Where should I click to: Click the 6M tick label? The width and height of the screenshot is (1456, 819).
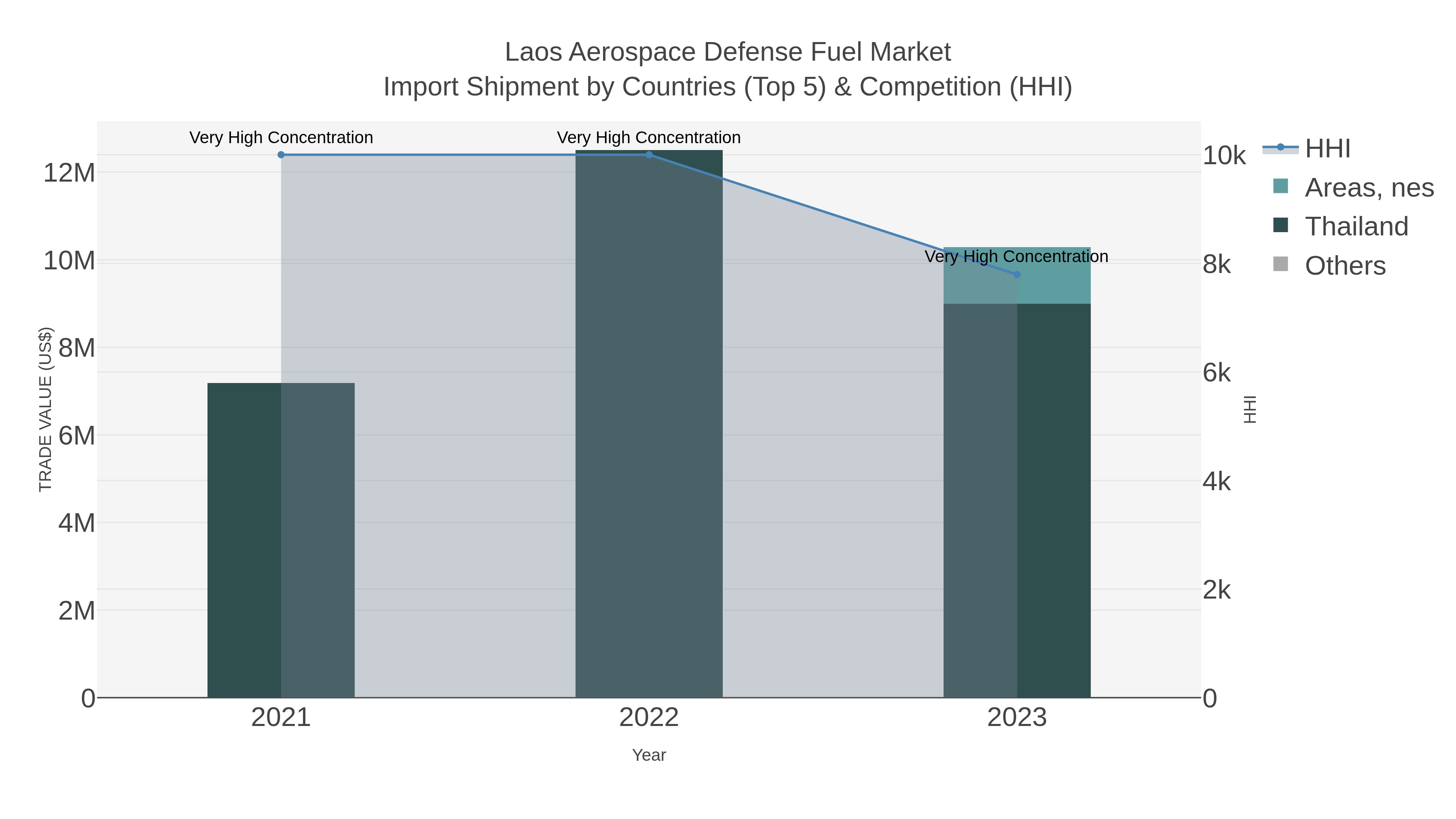(76, 436)
